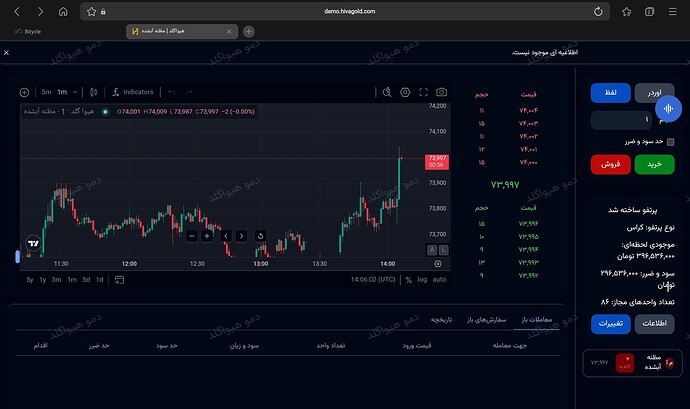The height and width of the screenshot is (409, 690).
Task: Open the candlestick chart style selector
Action: [93, 92]
